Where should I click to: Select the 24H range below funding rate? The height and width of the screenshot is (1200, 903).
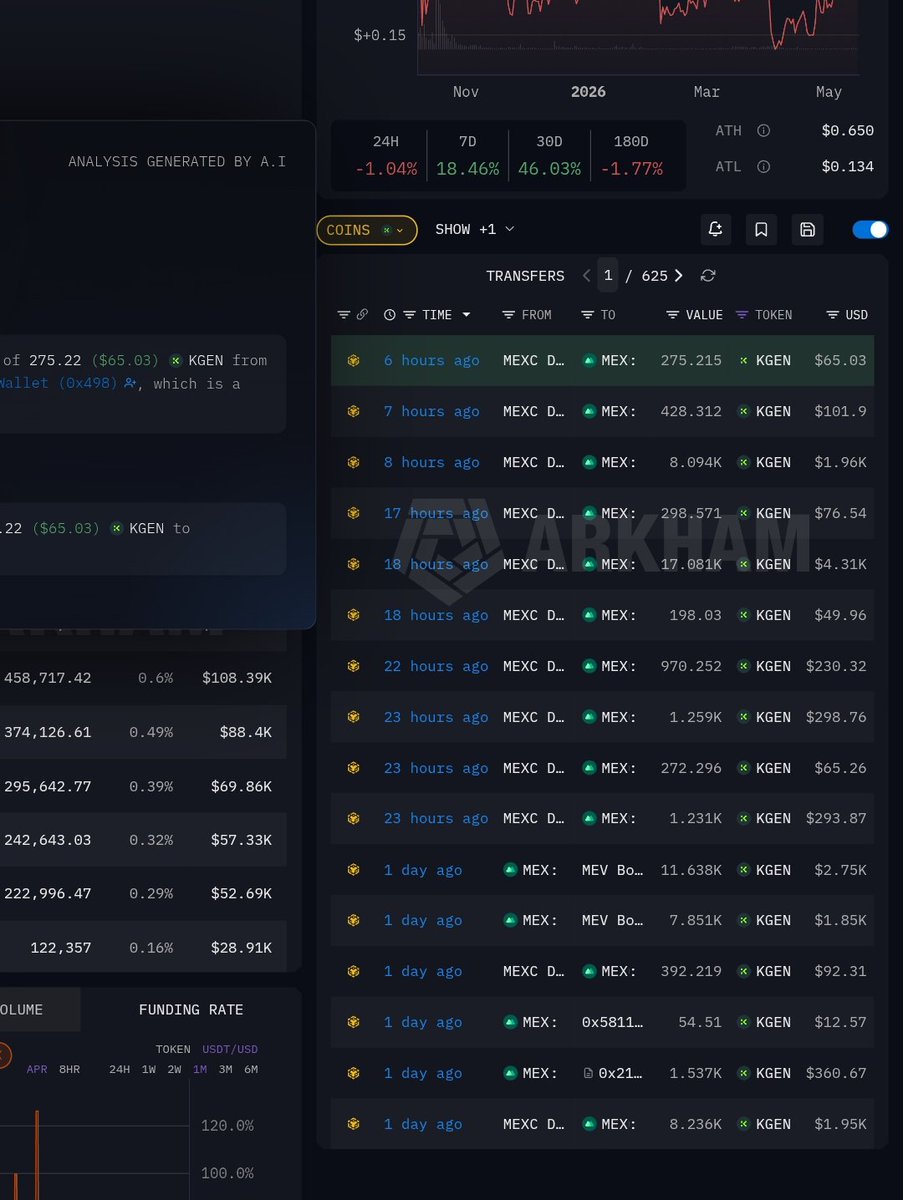pos(119,1070)
